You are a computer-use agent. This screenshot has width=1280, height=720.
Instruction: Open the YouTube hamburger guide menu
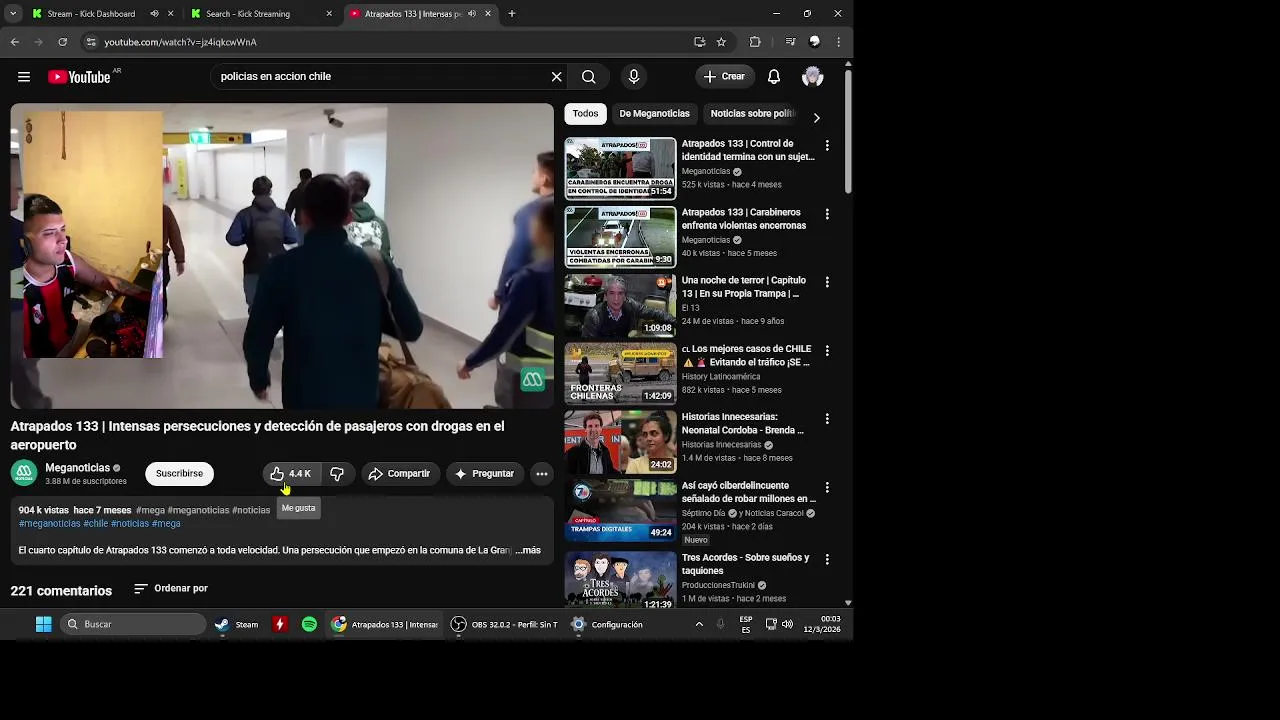click(x=24, y=77)
